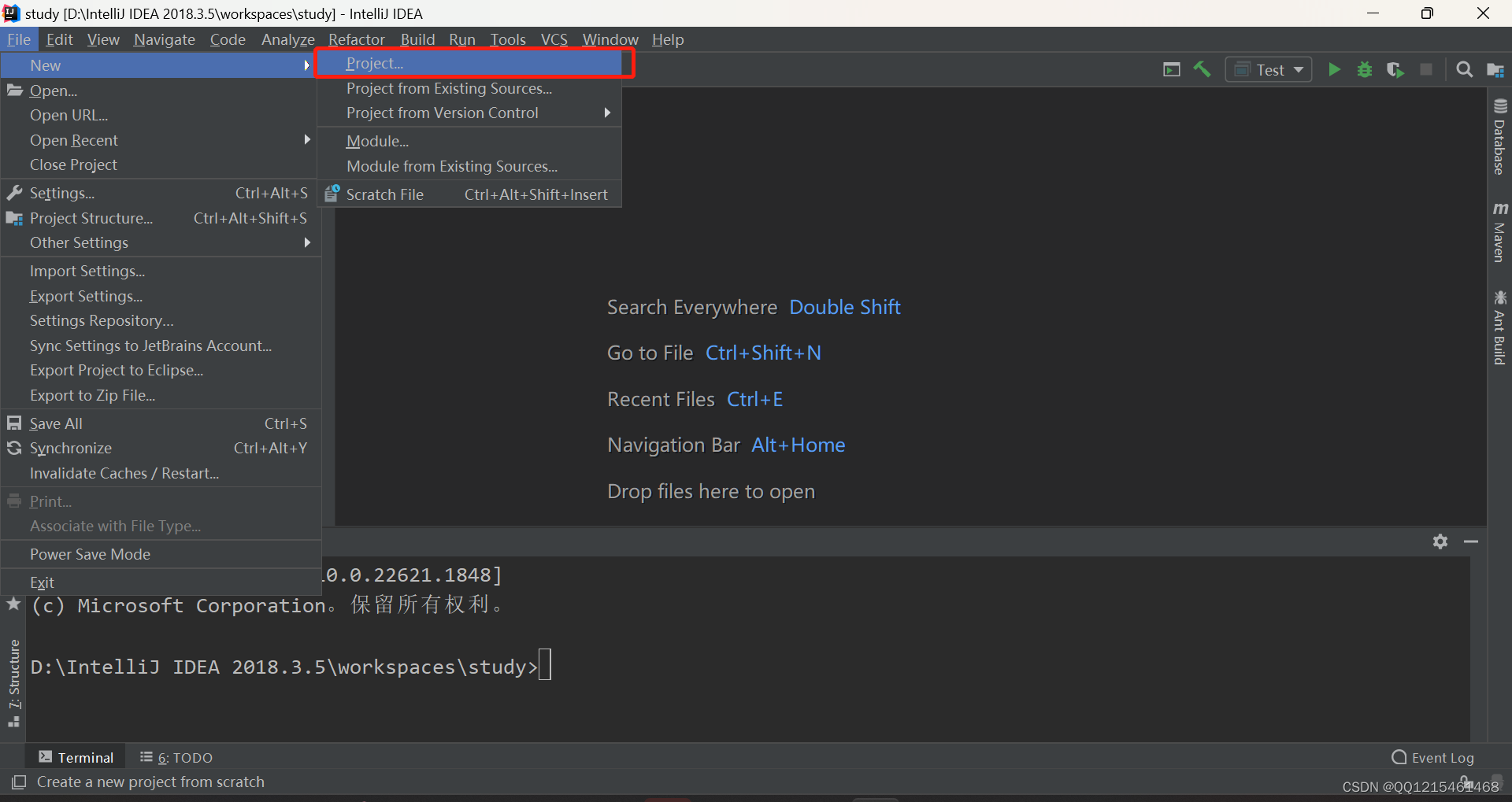The image size is (1512, 802).
Task: Open the Edit menu
Action: click(x=59, y=39)
